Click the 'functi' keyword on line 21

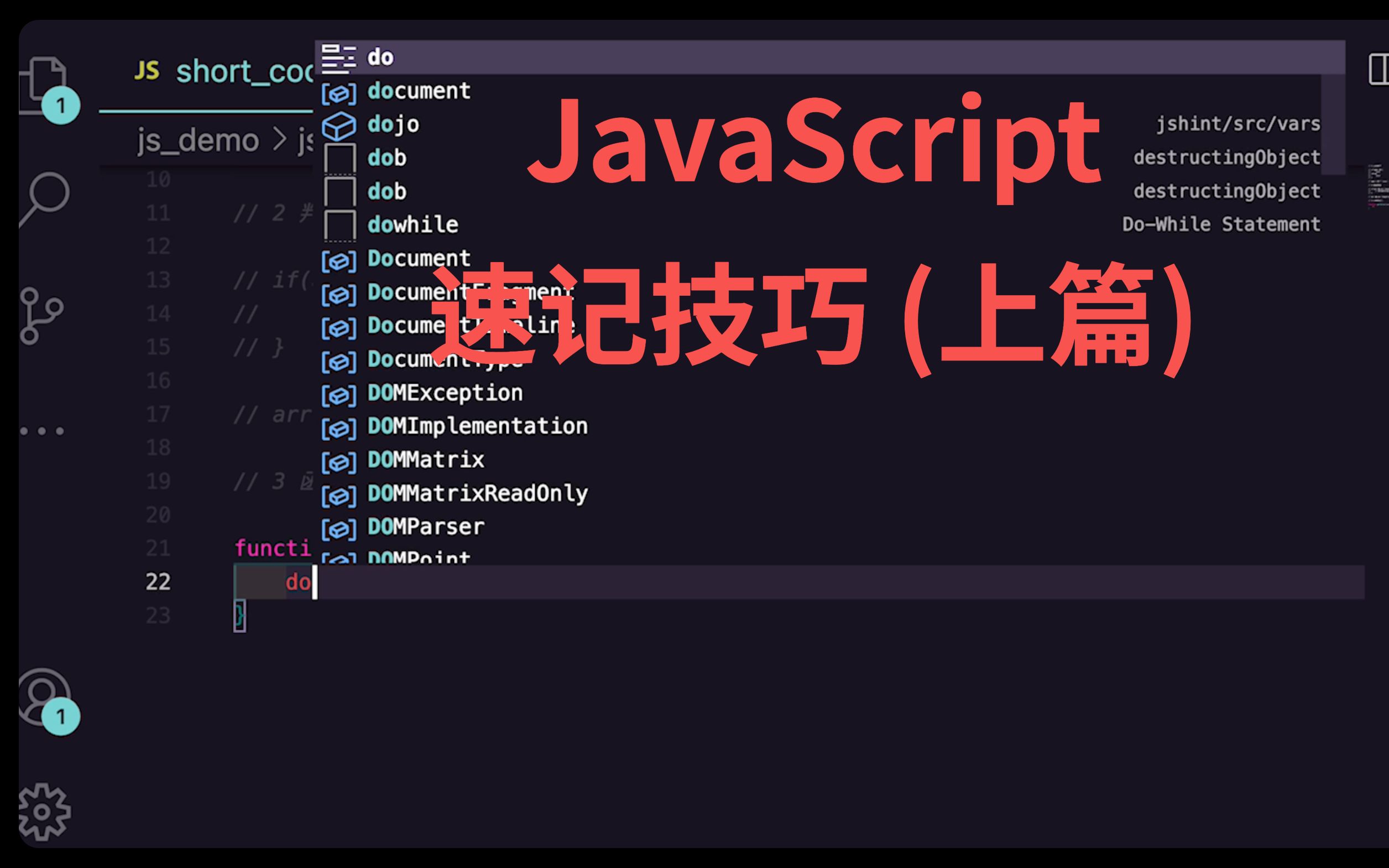point(273,548)
